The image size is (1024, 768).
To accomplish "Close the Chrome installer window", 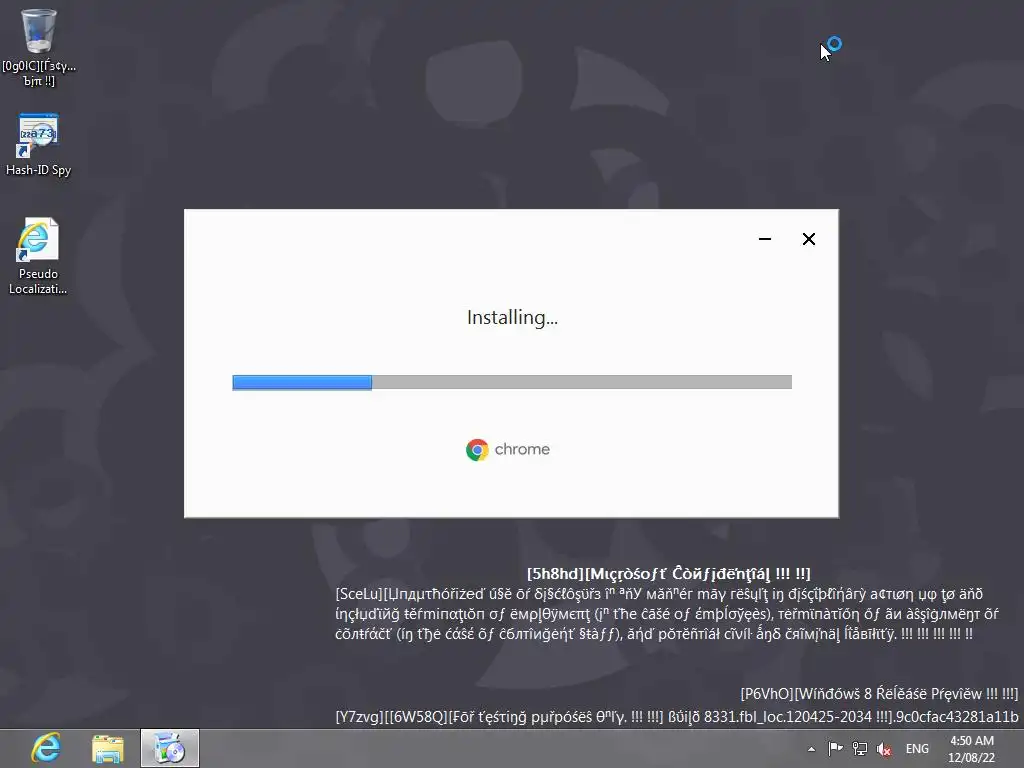I will coord(808,239).
